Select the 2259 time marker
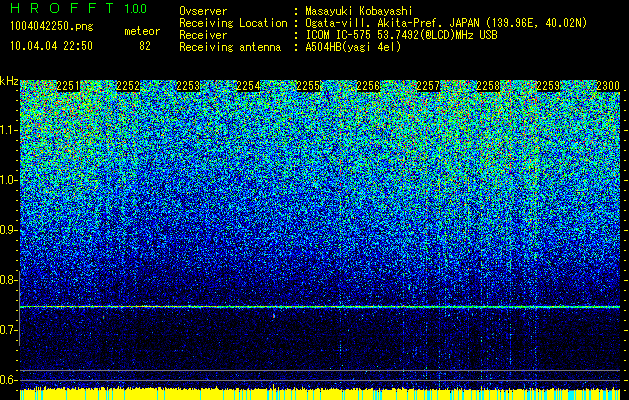The width and height of the screenshot is (629, 400). pos(548,86)
